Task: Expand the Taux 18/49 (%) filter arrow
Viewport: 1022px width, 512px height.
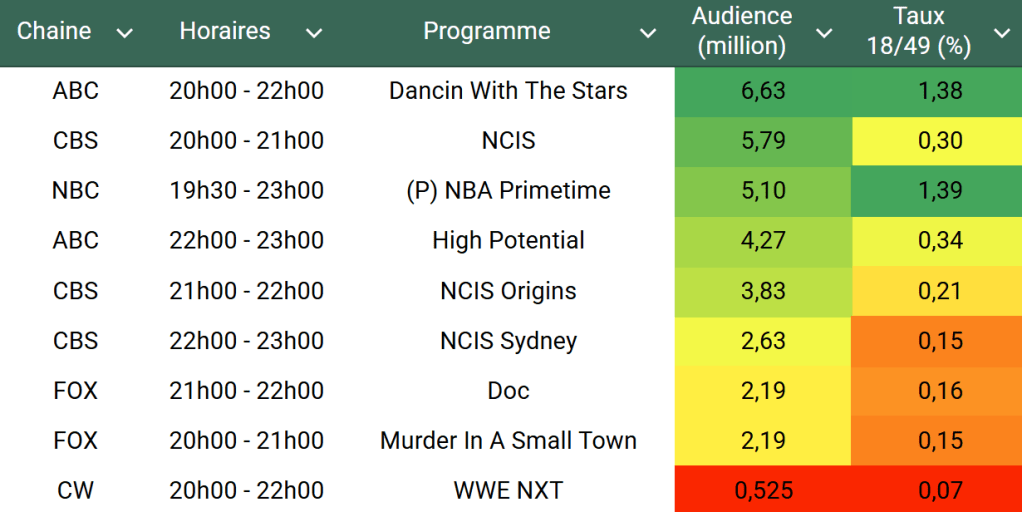Action: (x=1001, y=34)
